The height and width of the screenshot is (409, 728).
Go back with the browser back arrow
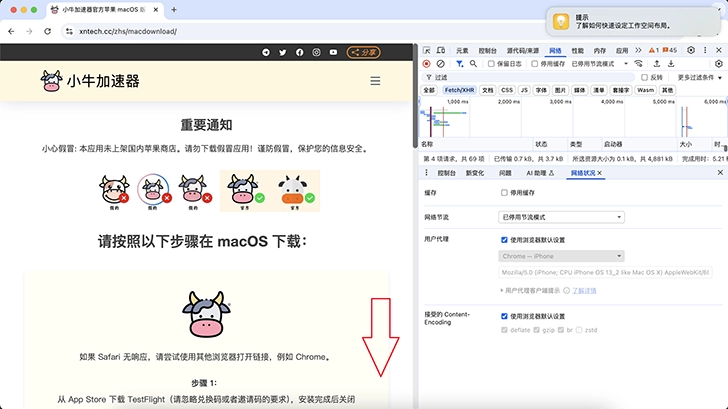11,31
